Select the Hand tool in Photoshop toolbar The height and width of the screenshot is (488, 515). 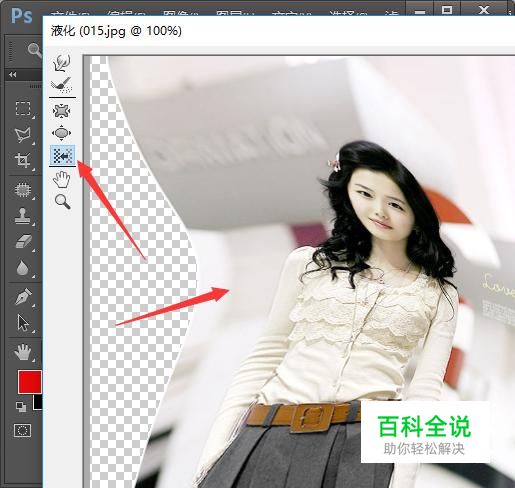[22, 352]
